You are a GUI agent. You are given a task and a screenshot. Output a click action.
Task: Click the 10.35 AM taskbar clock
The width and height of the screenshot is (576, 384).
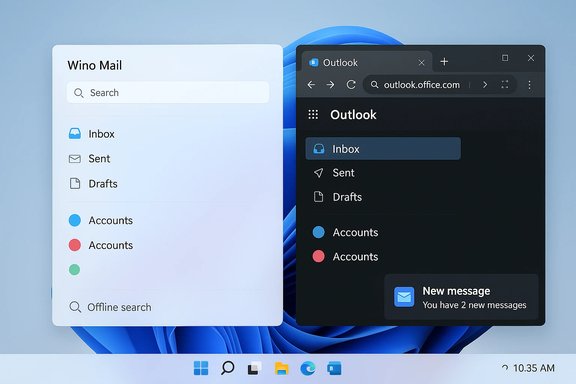coord(534,368)
